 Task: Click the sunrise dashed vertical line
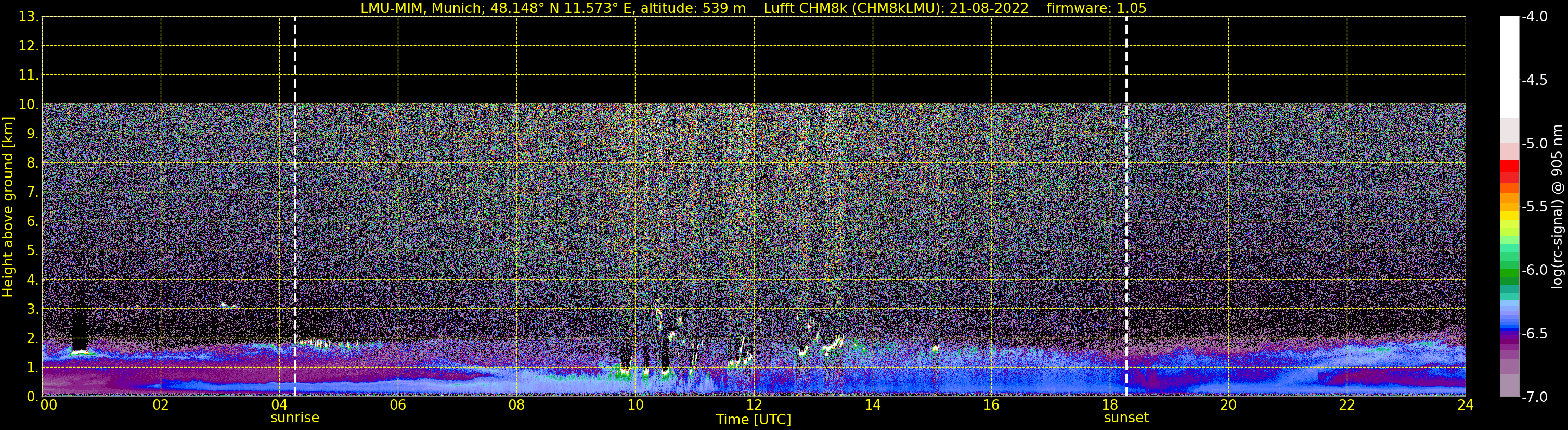click(295, 207)
